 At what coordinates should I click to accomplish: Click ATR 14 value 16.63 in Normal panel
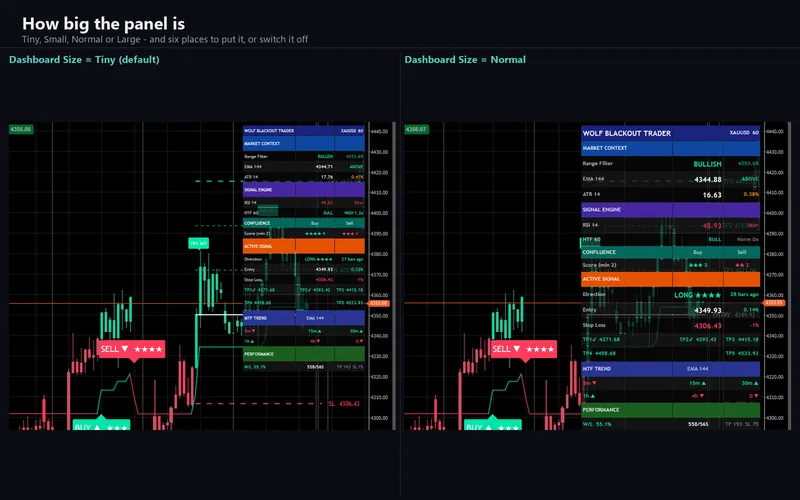point(712,195)
